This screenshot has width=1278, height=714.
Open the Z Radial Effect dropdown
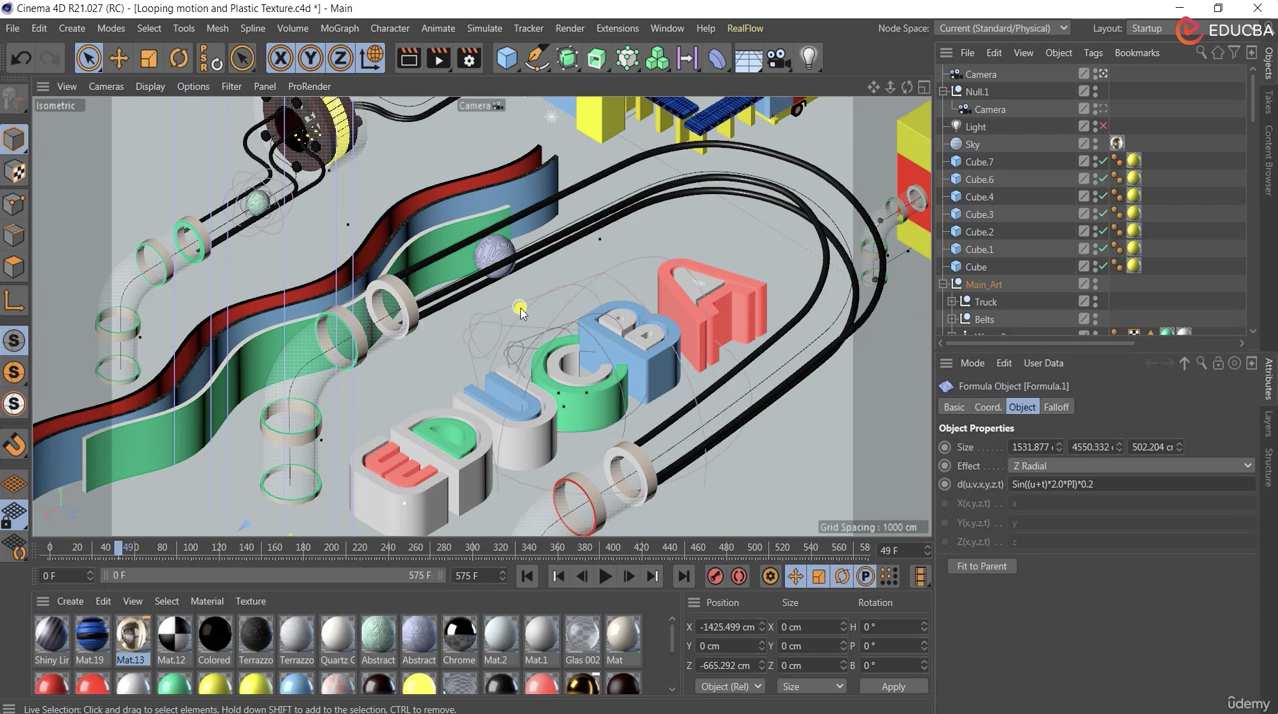(x=1246, y=465)
